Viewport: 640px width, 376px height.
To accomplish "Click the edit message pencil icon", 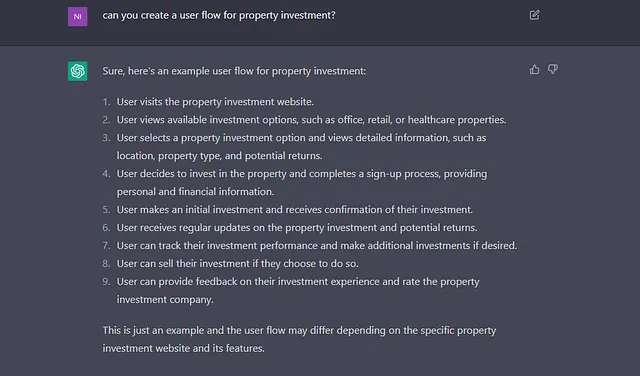I will point(534,15).
